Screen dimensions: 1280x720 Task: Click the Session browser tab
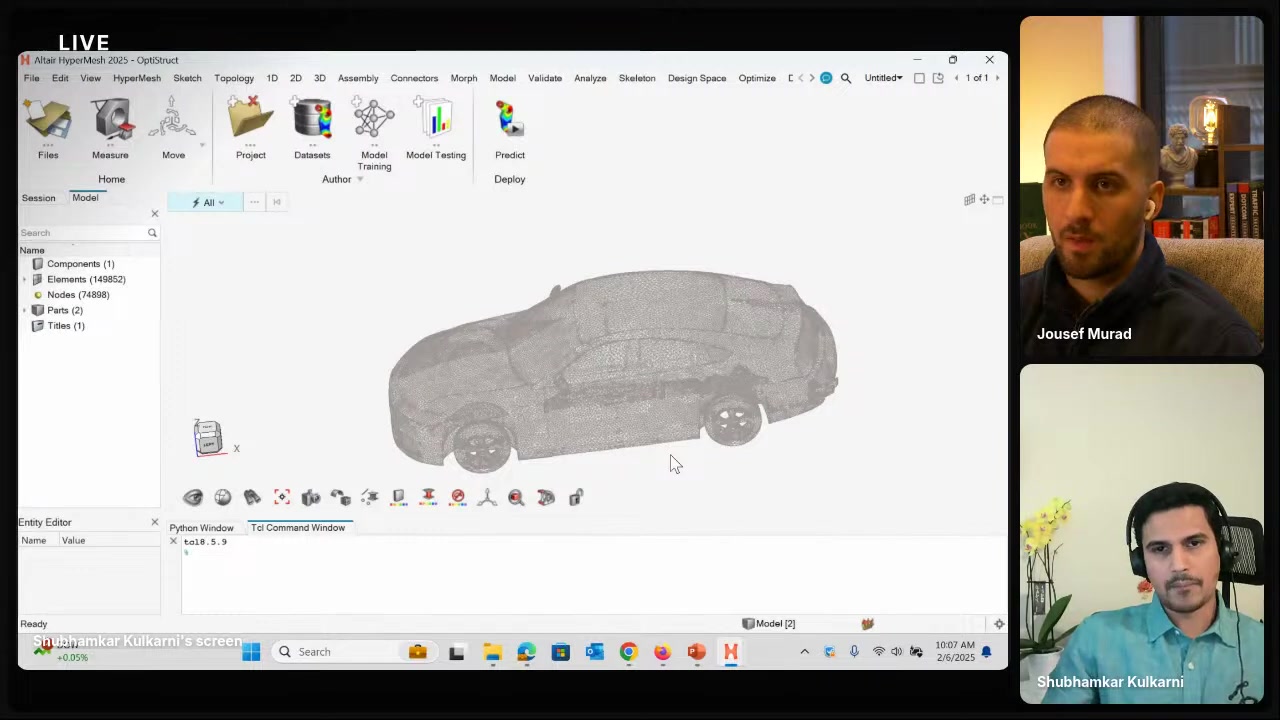pyautogui.click(x=39, y=198)
